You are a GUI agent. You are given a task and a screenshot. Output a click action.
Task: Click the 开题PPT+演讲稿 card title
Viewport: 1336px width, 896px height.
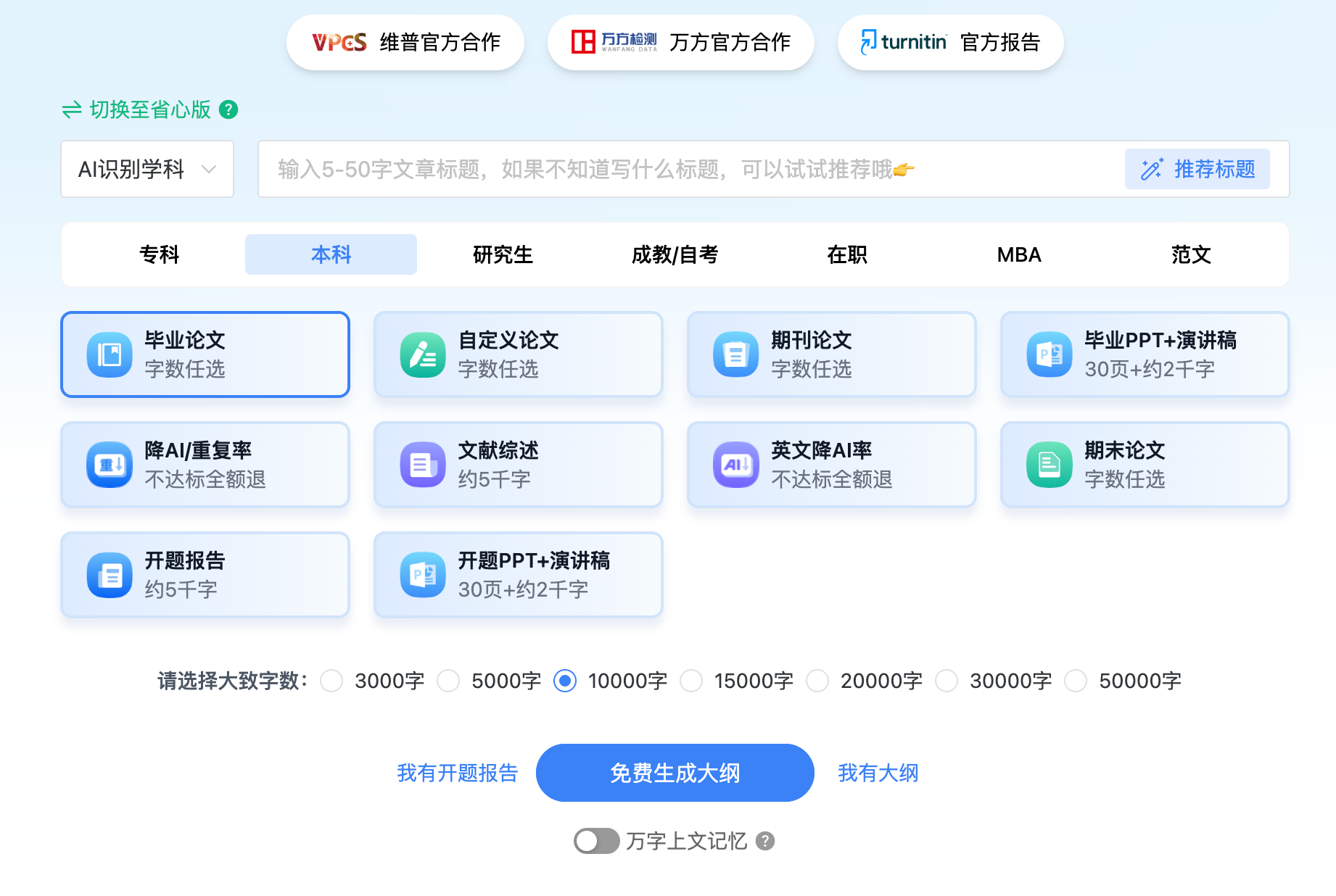click(534, 560)
